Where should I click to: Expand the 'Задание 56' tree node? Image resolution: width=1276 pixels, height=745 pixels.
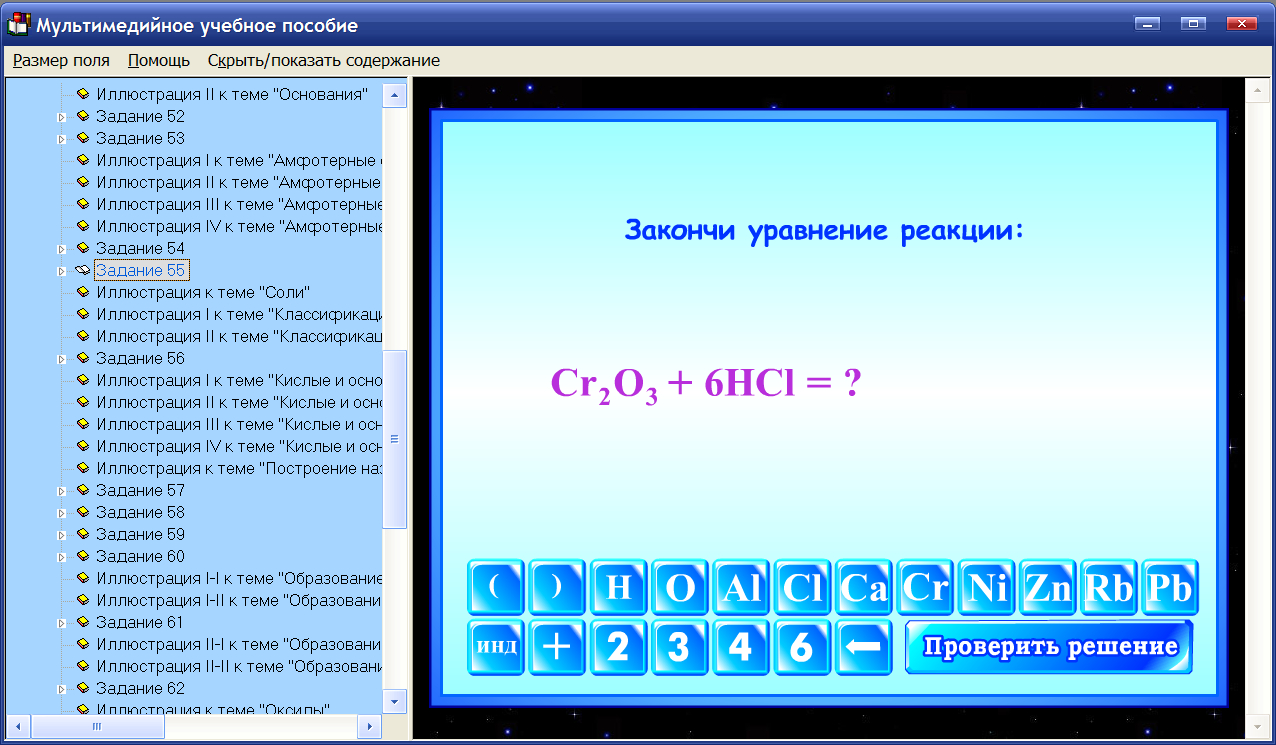pyautogui.click(x=61, y=358)
